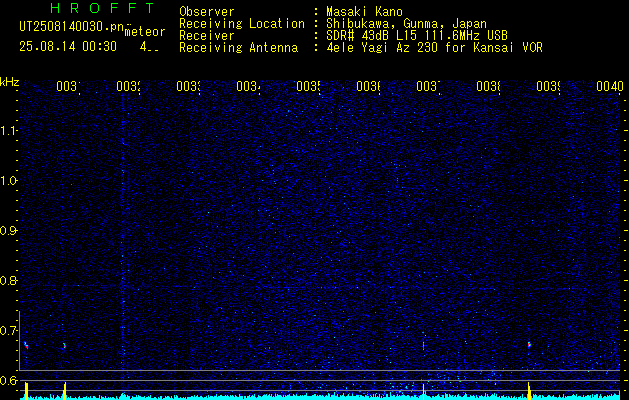Click the 0.8 kHz frequency label
This screenshot has height=400, width=629.
point(8,280)
